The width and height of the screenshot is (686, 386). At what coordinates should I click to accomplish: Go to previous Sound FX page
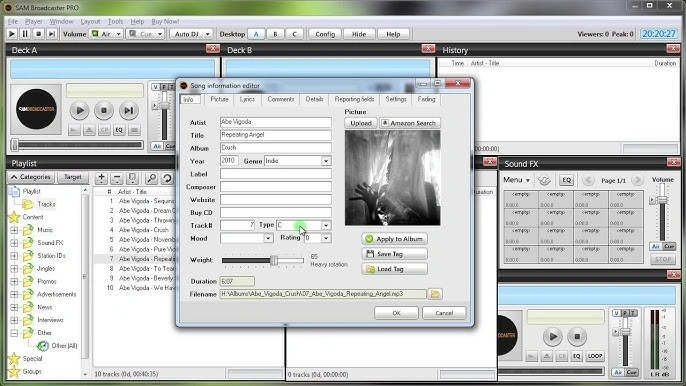point(588,180)
